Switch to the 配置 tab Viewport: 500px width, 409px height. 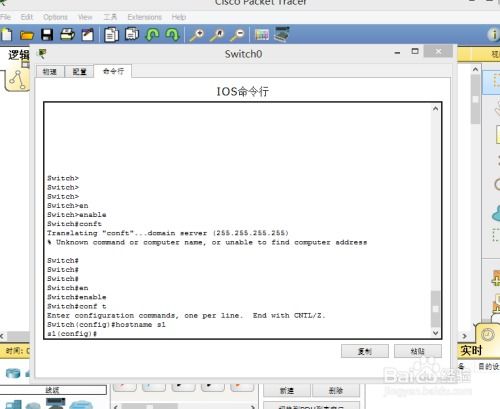79,72
